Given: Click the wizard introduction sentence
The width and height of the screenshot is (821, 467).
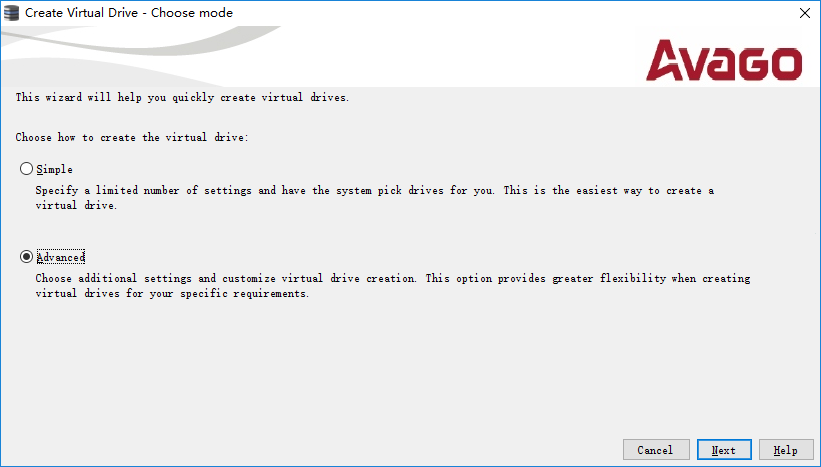Looking at the screenshot, I should pyautogui.click(x=182, y=98).
